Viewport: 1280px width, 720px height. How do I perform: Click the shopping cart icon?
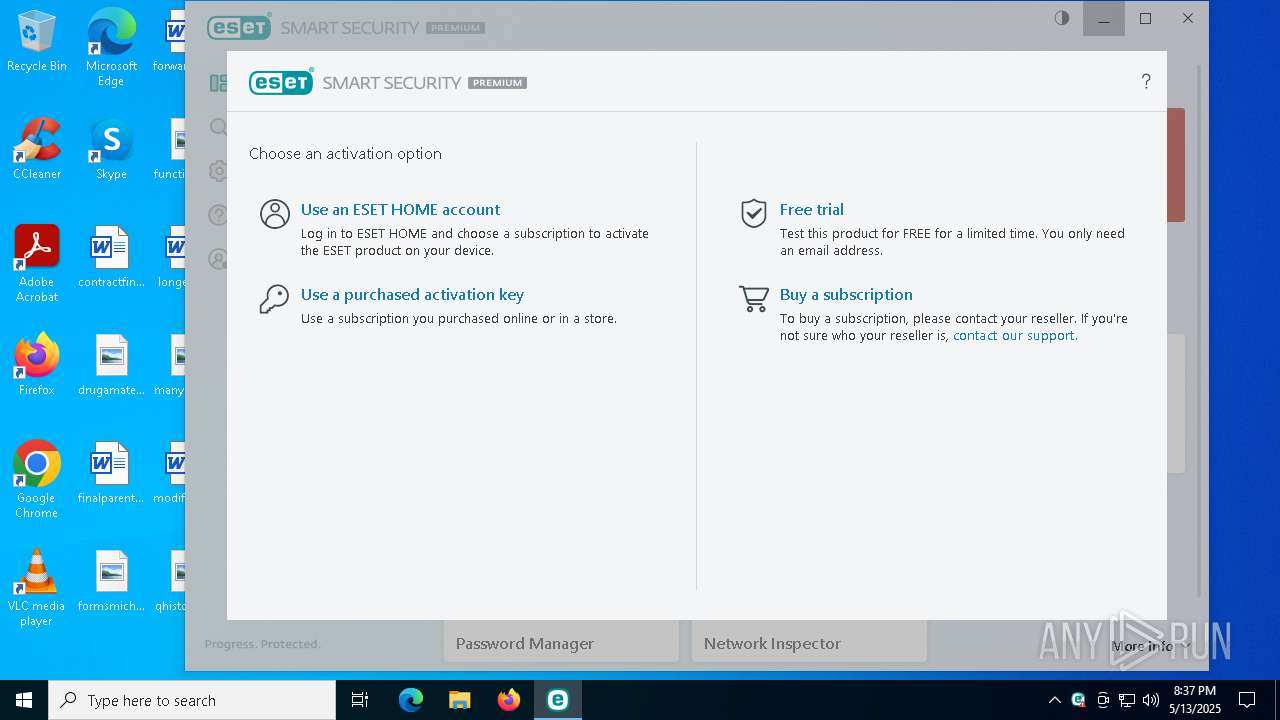pyautogui.click(x=754, y=299)
